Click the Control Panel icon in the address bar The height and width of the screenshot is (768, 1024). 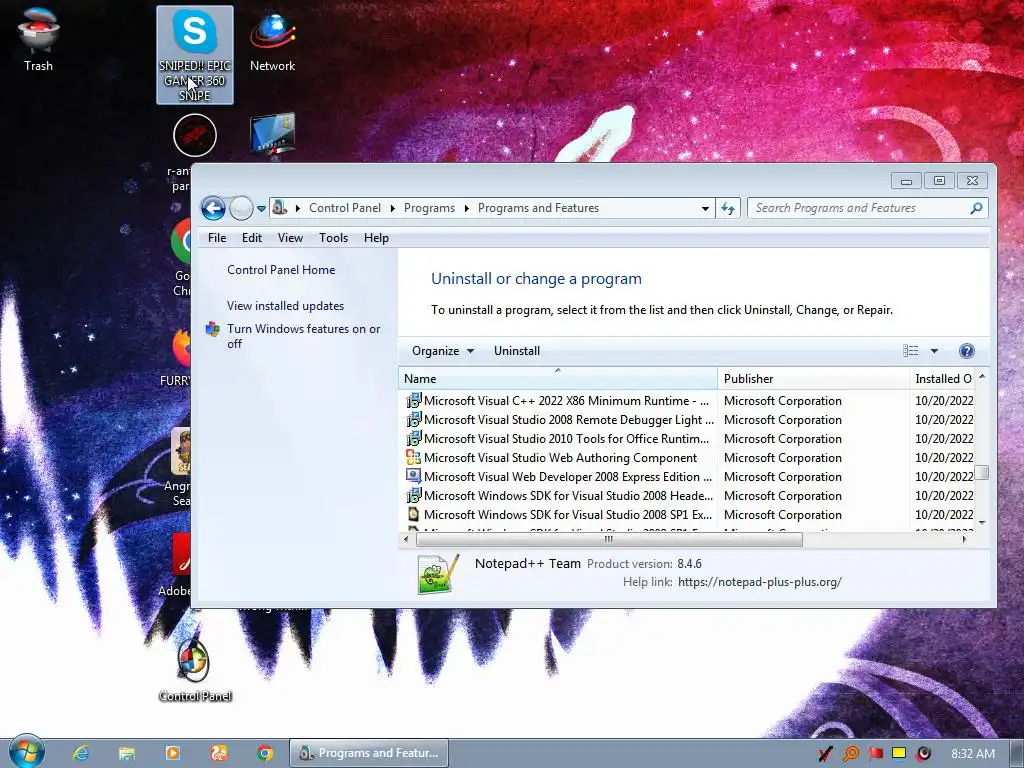(x=280, y=208)
